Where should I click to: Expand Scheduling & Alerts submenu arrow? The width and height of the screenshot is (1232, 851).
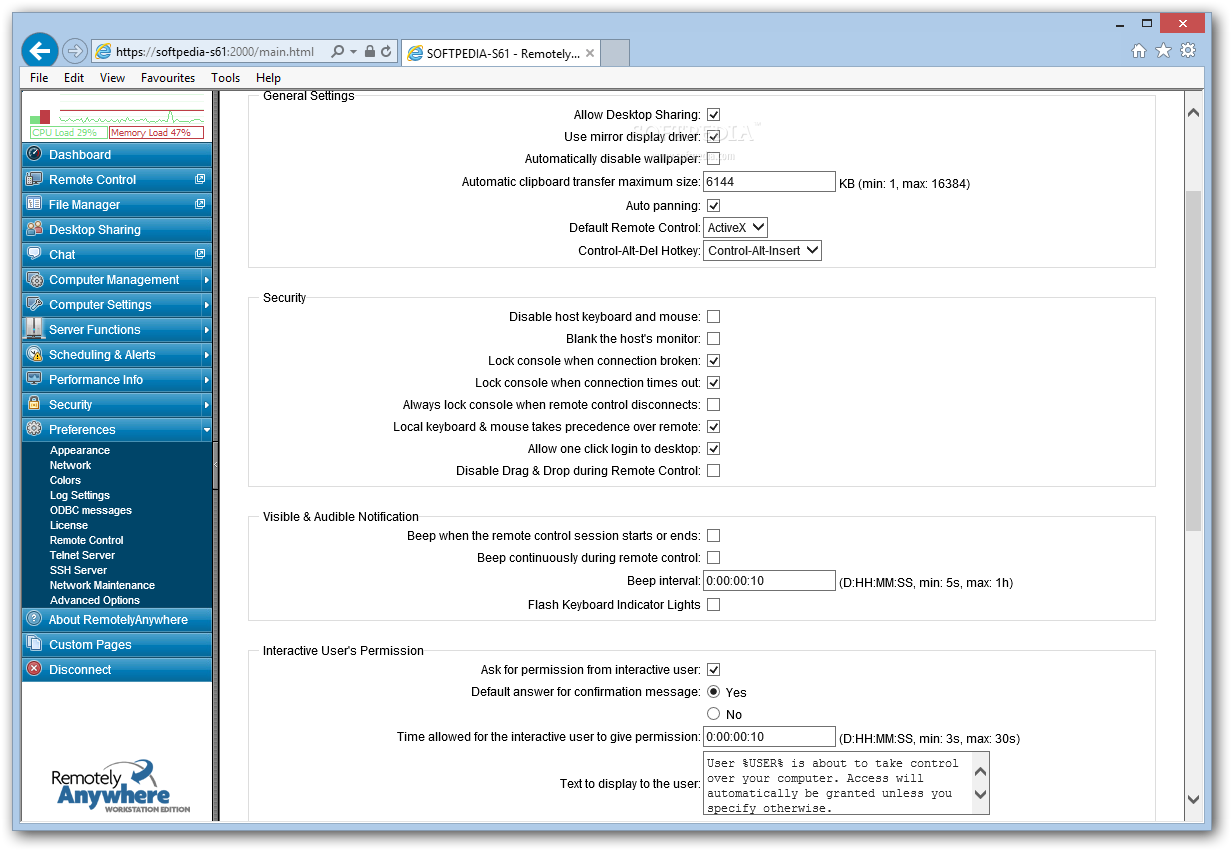(x=206, y=355)
